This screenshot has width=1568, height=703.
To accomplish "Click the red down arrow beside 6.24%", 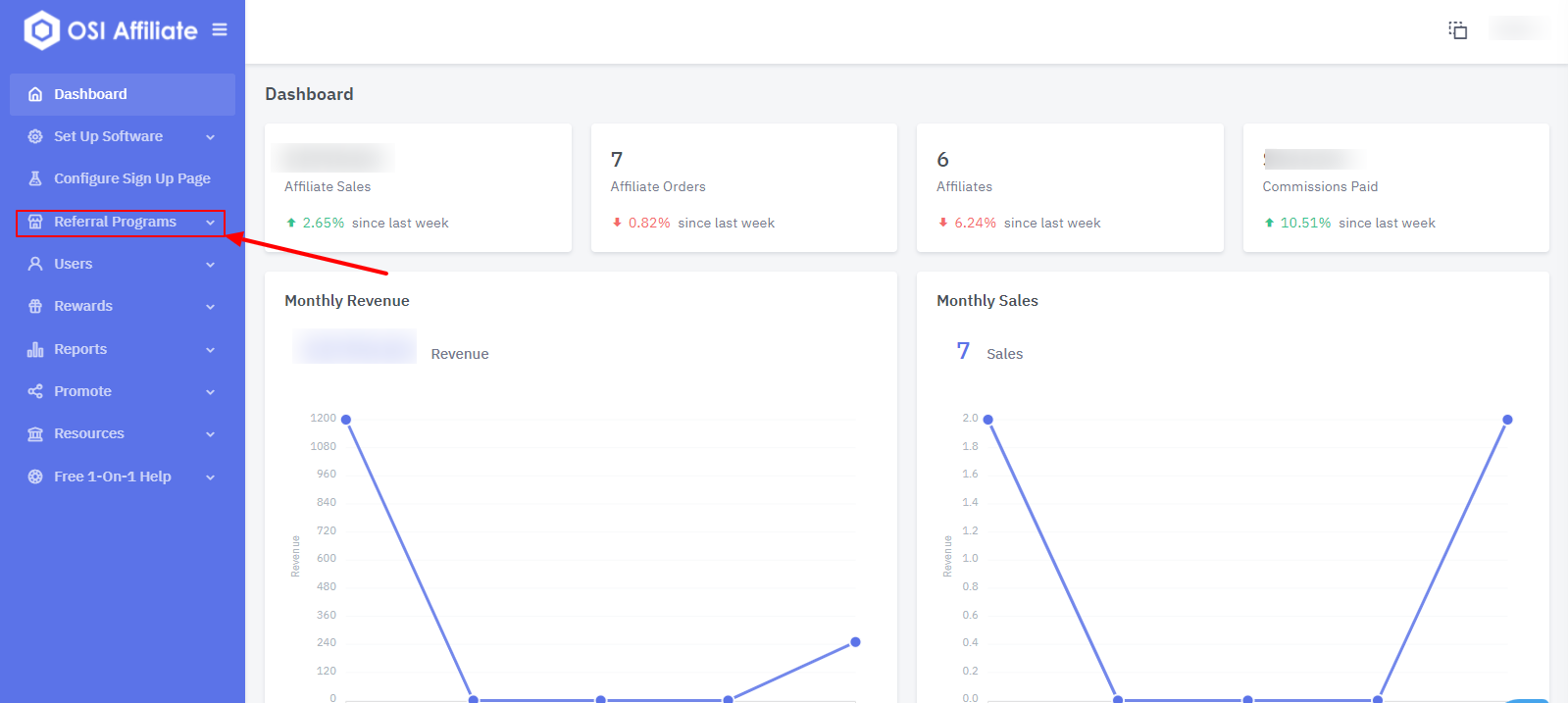I will pyautogui.click(x=943, y=223).
